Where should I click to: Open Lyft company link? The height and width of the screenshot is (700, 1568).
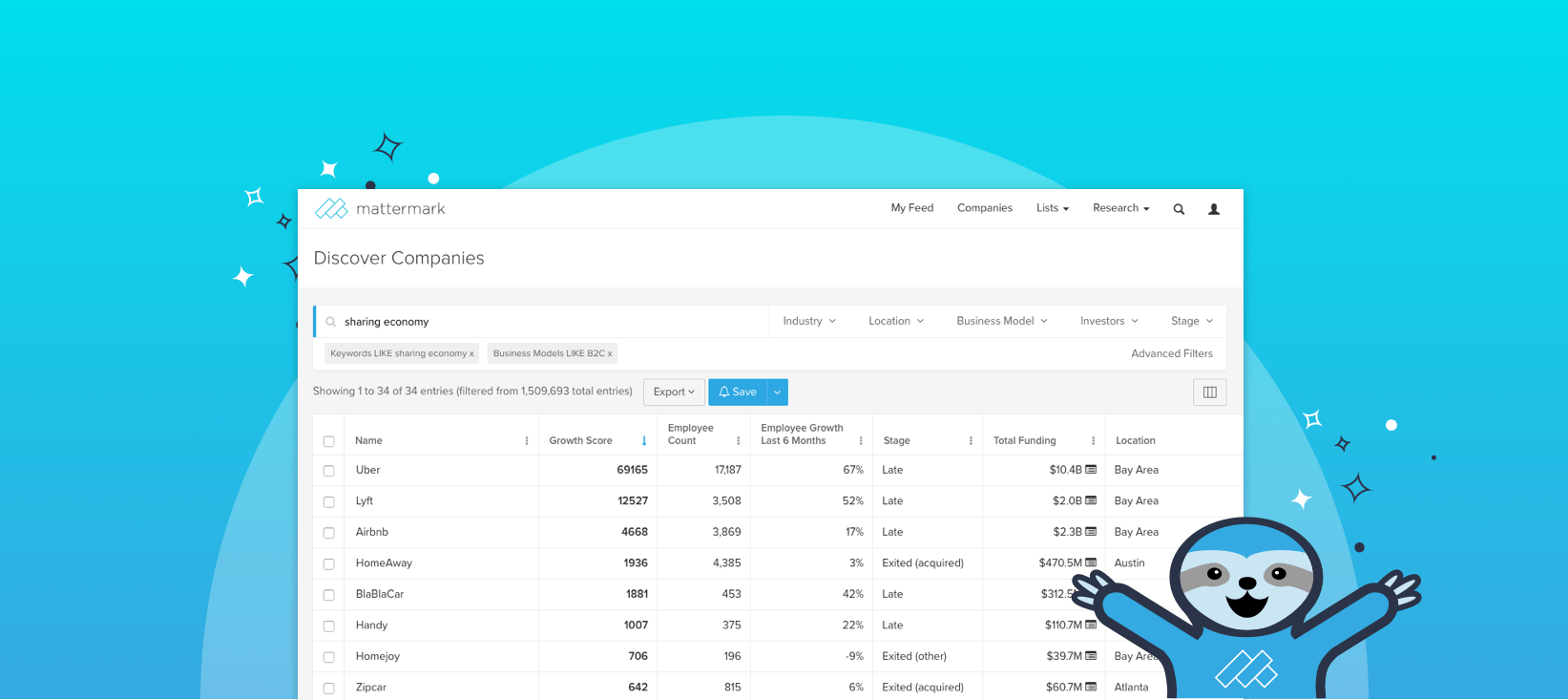click(x=365, y=500)
